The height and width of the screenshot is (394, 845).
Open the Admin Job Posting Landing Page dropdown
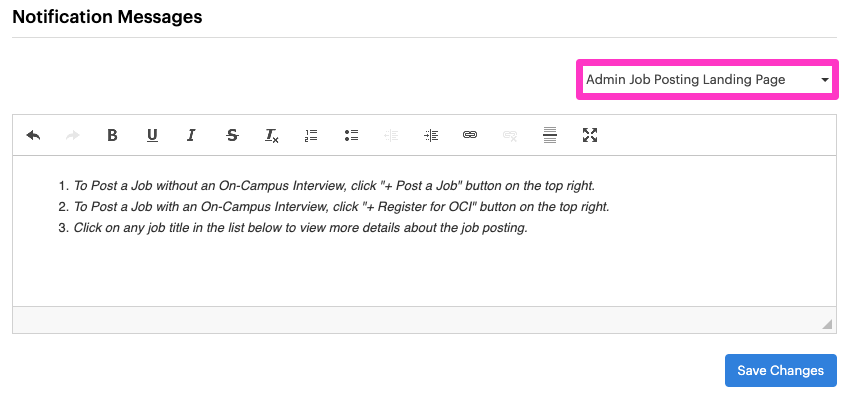(x=707, y=80)
